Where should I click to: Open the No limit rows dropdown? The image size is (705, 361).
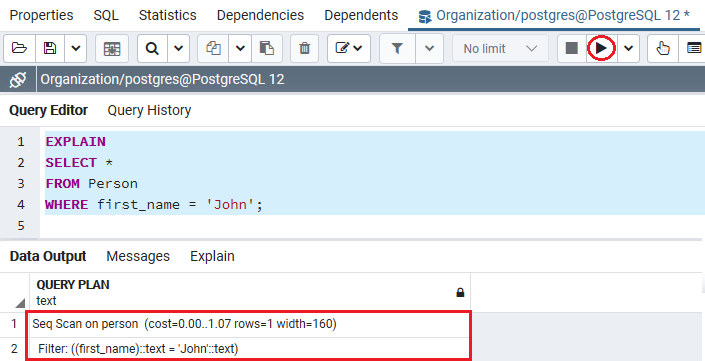tap(500, 48)
